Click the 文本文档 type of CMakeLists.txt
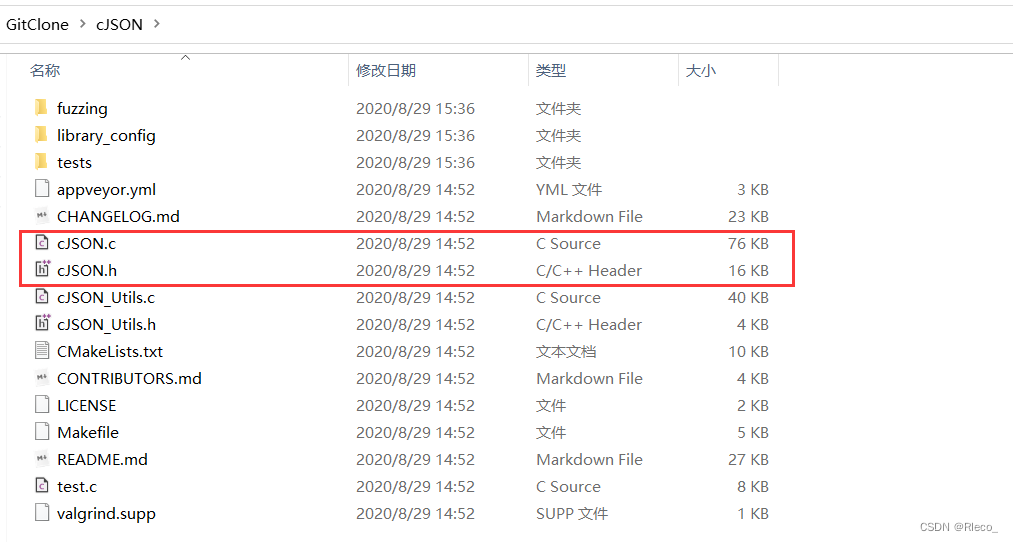The width and height of the screenshot is (1013, 542). coord(566,351)
